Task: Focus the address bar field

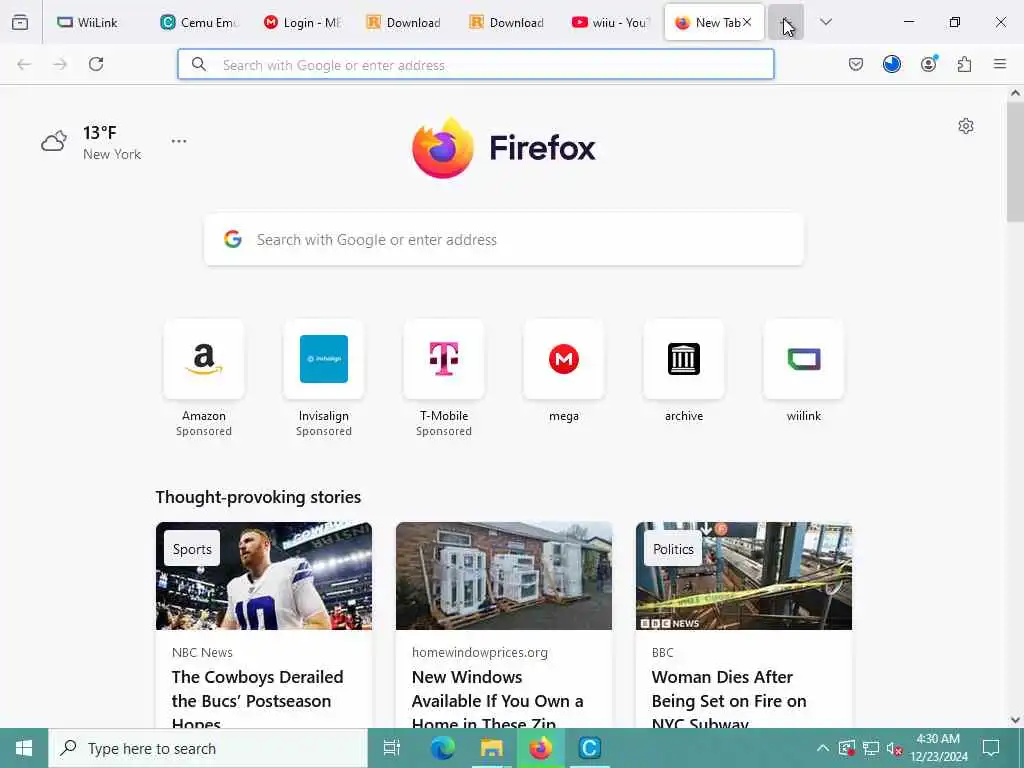Action: click(x=476, y=64)
